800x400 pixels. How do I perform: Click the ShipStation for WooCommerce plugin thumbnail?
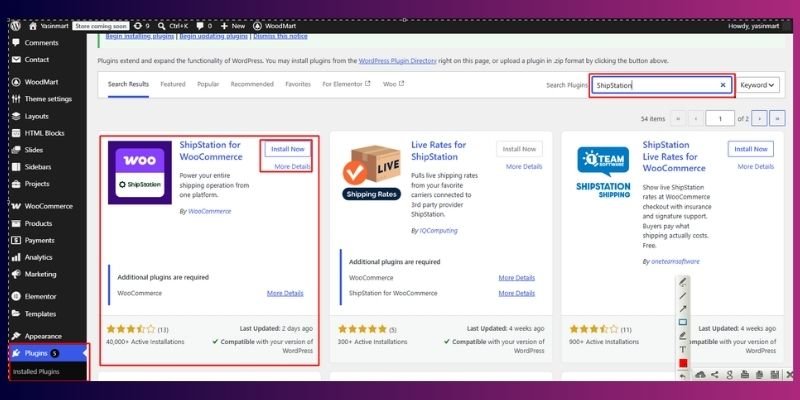(140, 172)
